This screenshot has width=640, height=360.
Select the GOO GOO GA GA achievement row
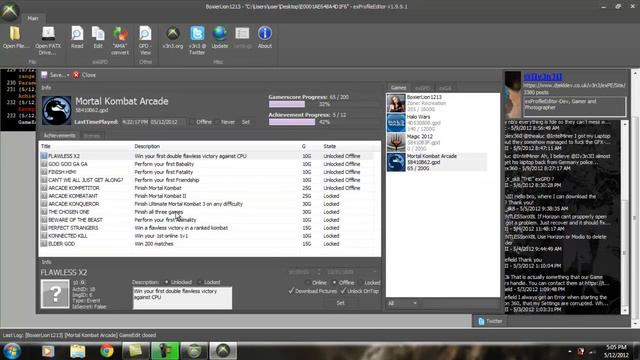(x=207, y=164)
